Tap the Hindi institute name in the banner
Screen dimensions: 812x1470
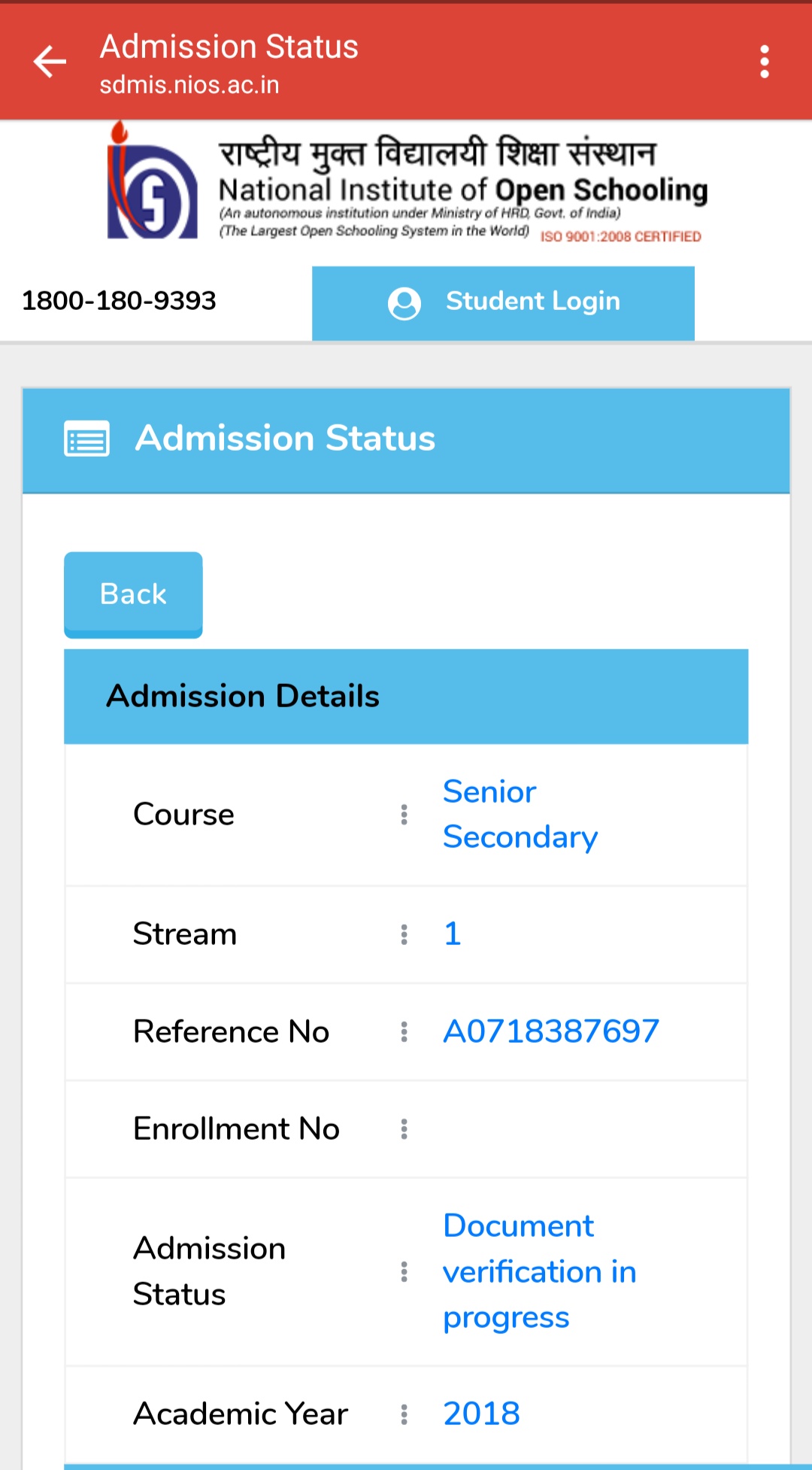(438, 153)
